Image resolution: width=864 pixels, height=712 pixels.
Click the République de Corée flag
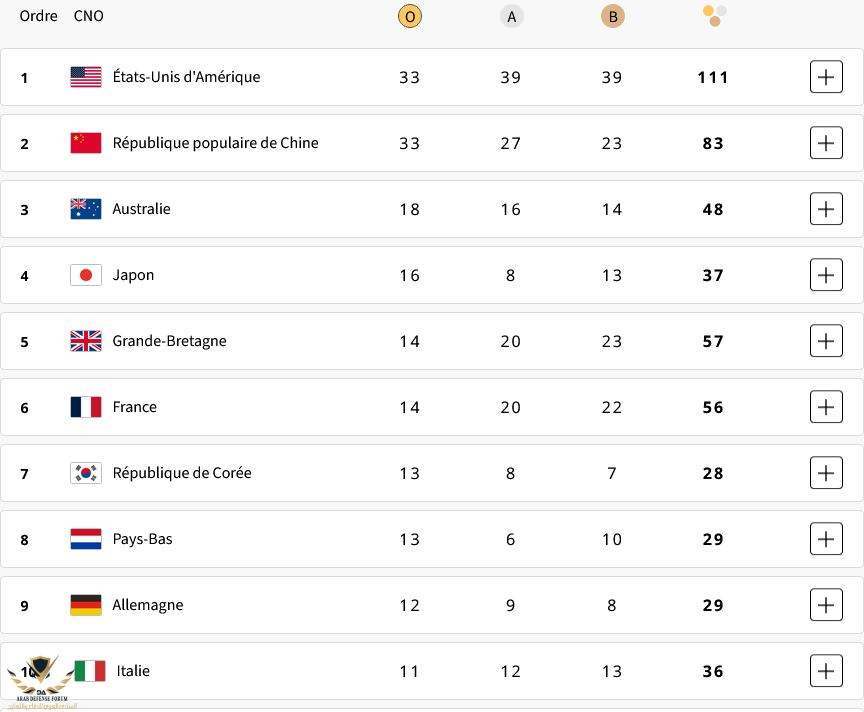point(86,473)
